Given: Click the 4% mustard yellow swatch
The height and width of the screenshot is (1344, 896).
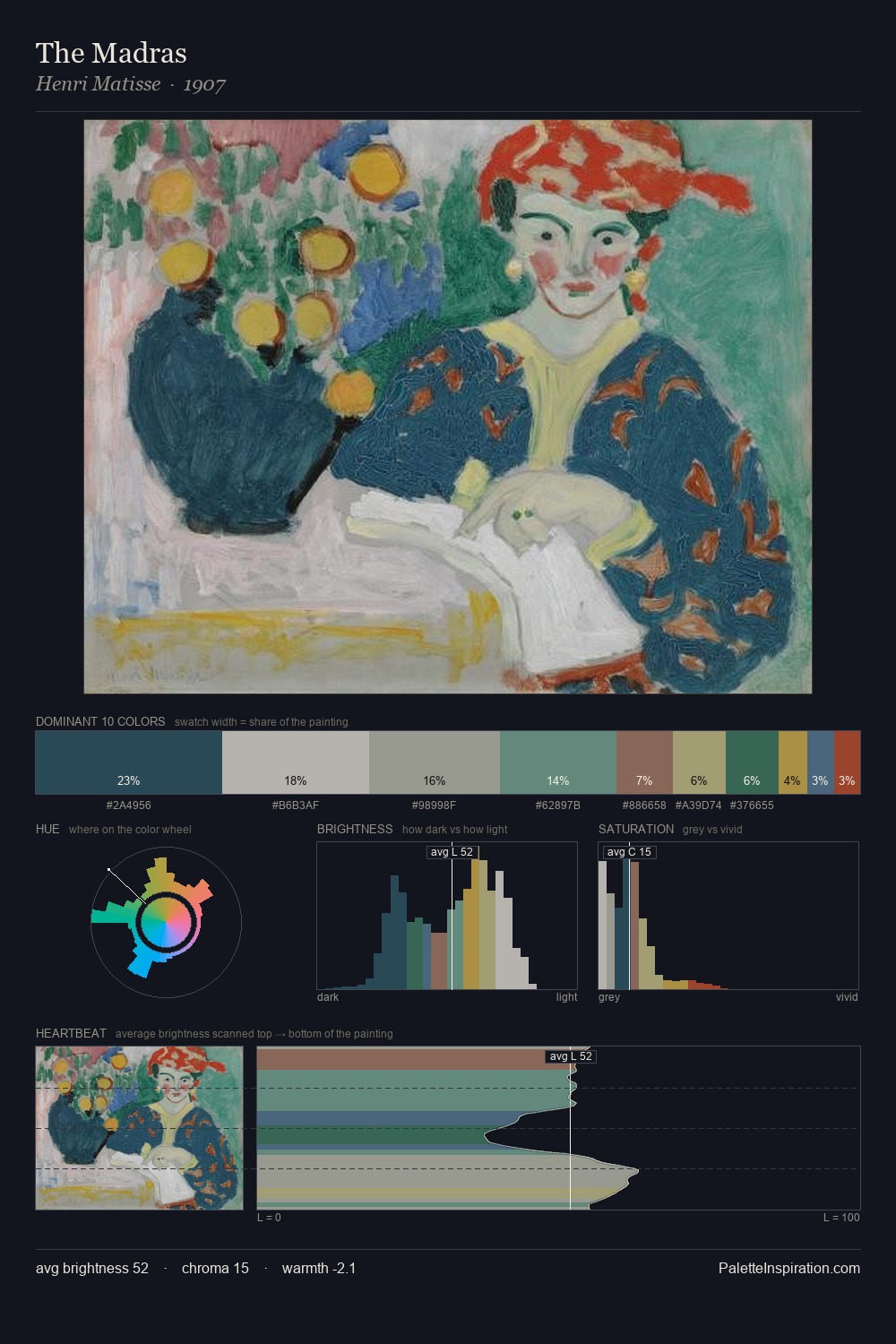Looking at the screenshot, I should click(x=793, y=762).
